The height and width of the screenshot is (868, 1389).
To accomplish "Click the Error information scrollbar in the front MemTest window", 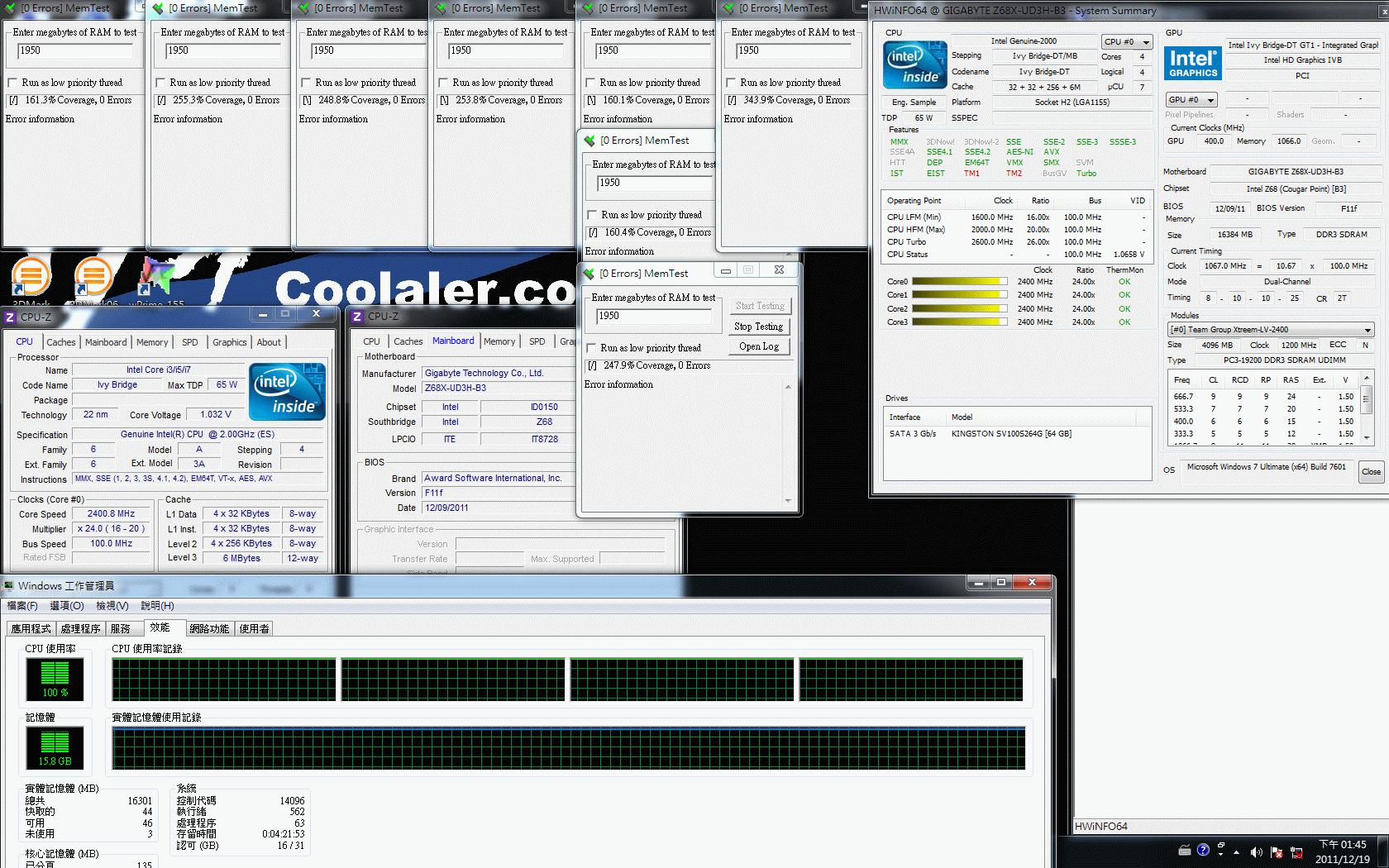I will pos(788,444).
